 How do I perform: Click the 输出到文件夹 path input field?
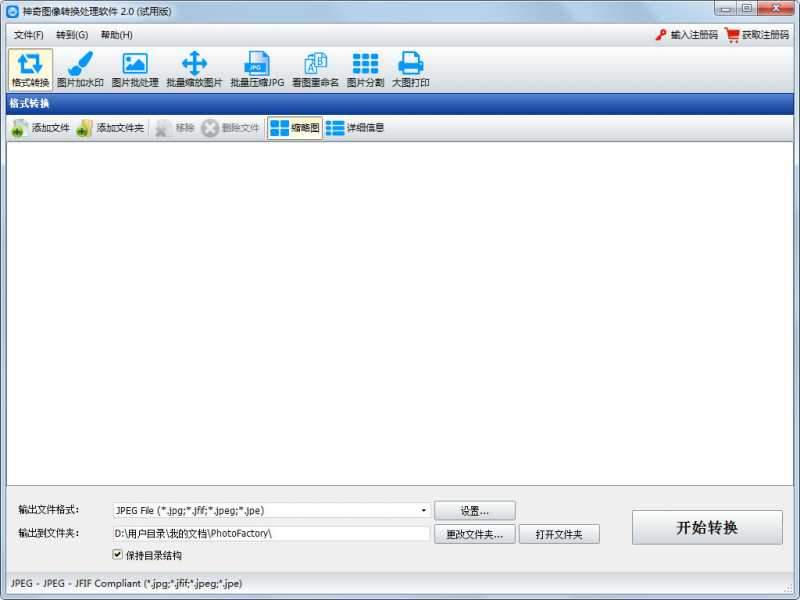270,534
